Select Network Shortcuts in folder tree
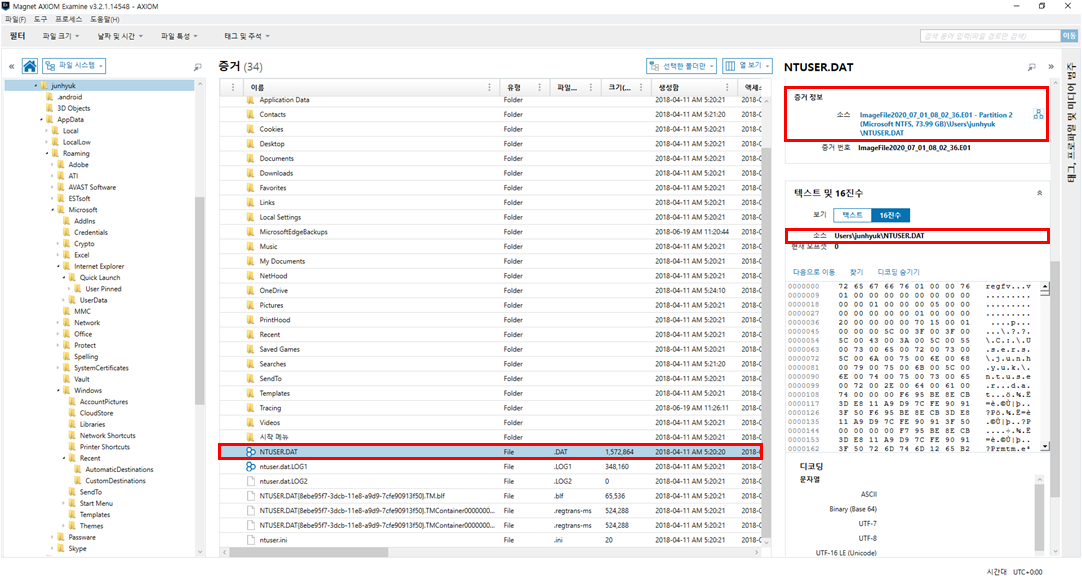The height and width of the screenshot is (587, 1082). tap(108, 436)
